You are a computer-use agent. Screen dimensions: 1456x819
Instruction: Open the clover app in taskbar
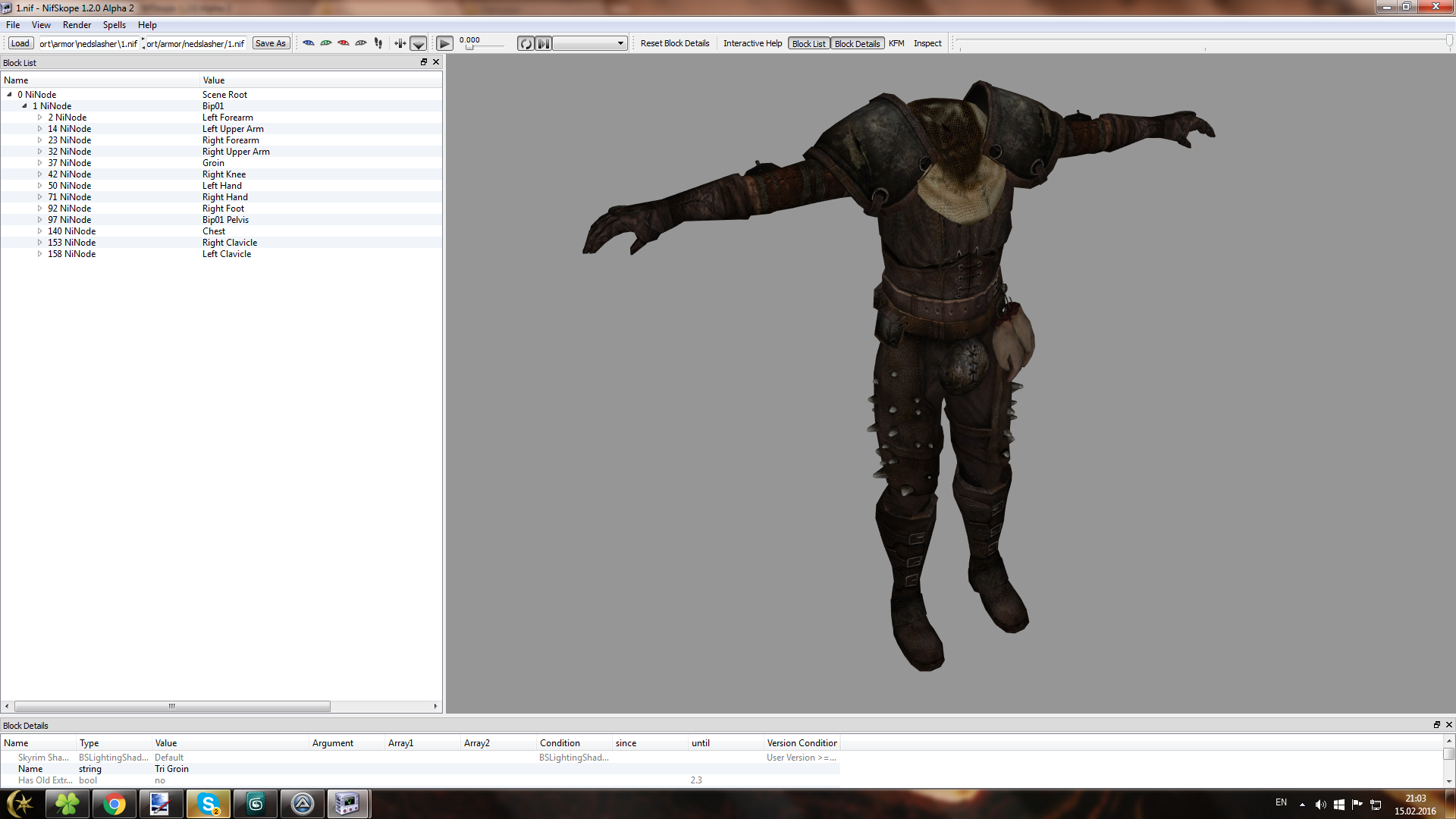tap(67, 804)
